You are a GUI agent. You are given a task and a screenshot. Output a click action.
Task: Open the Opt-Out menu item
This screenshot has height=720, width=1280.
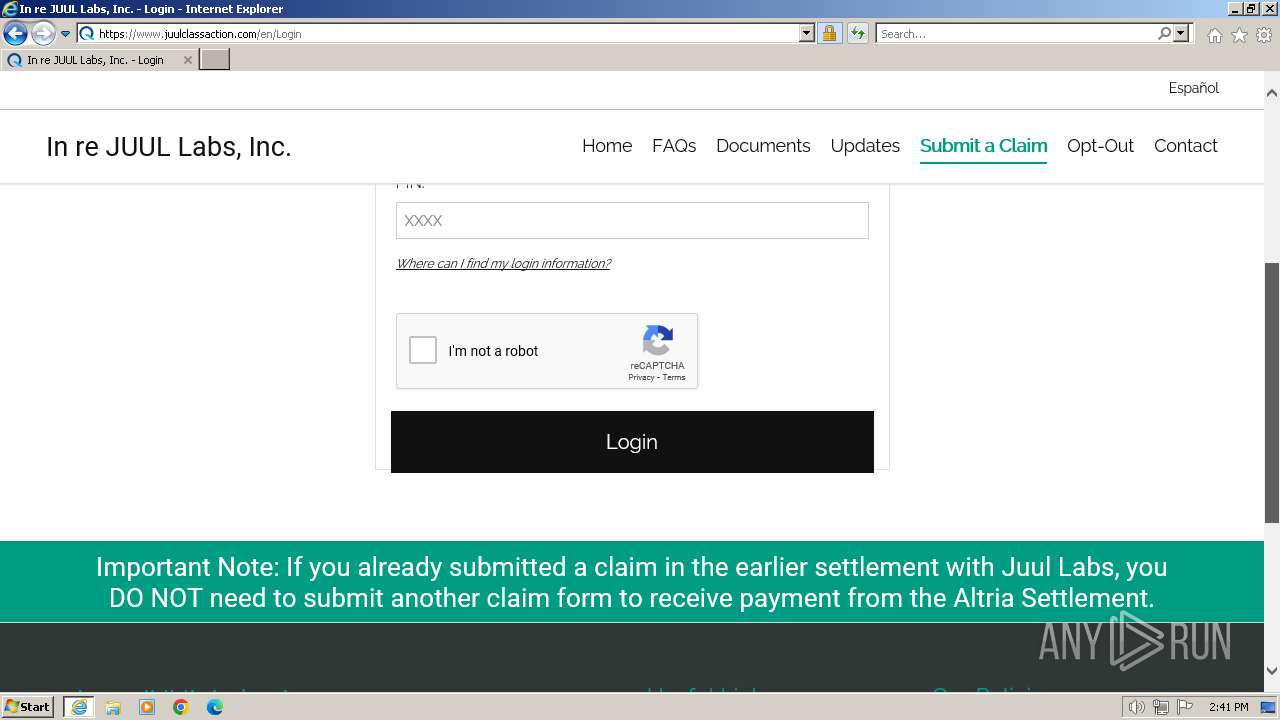tap(1100, 146)
